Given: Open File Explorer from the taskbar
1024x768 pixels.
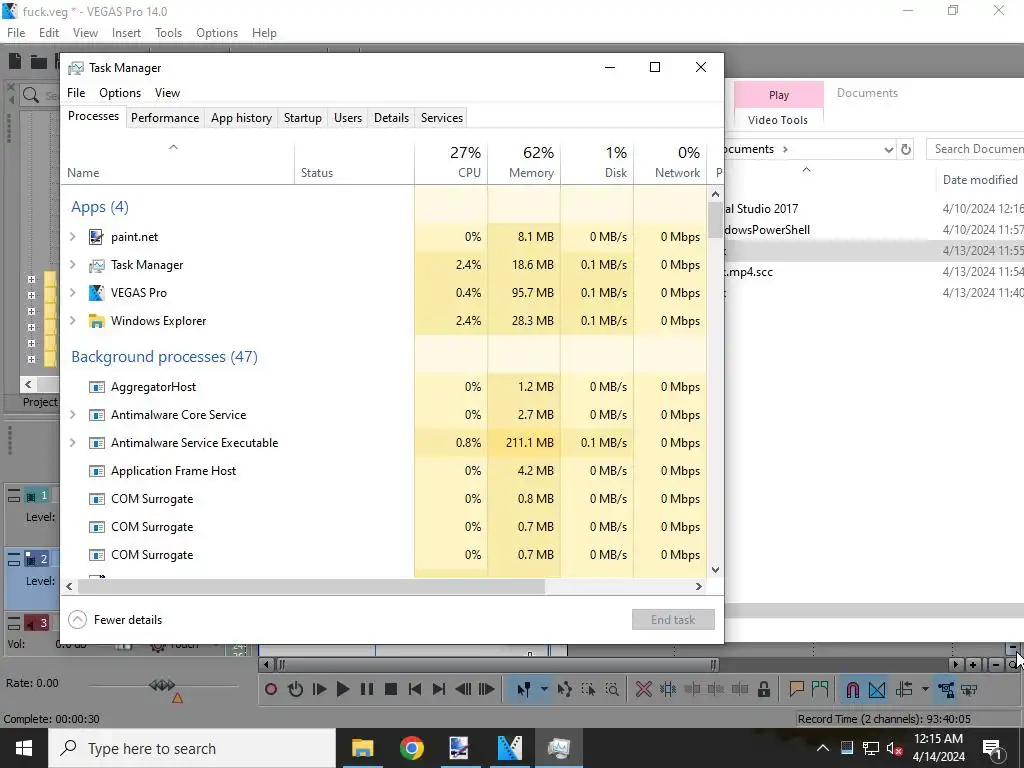Looking at the screenshot, I should point(362,748).
